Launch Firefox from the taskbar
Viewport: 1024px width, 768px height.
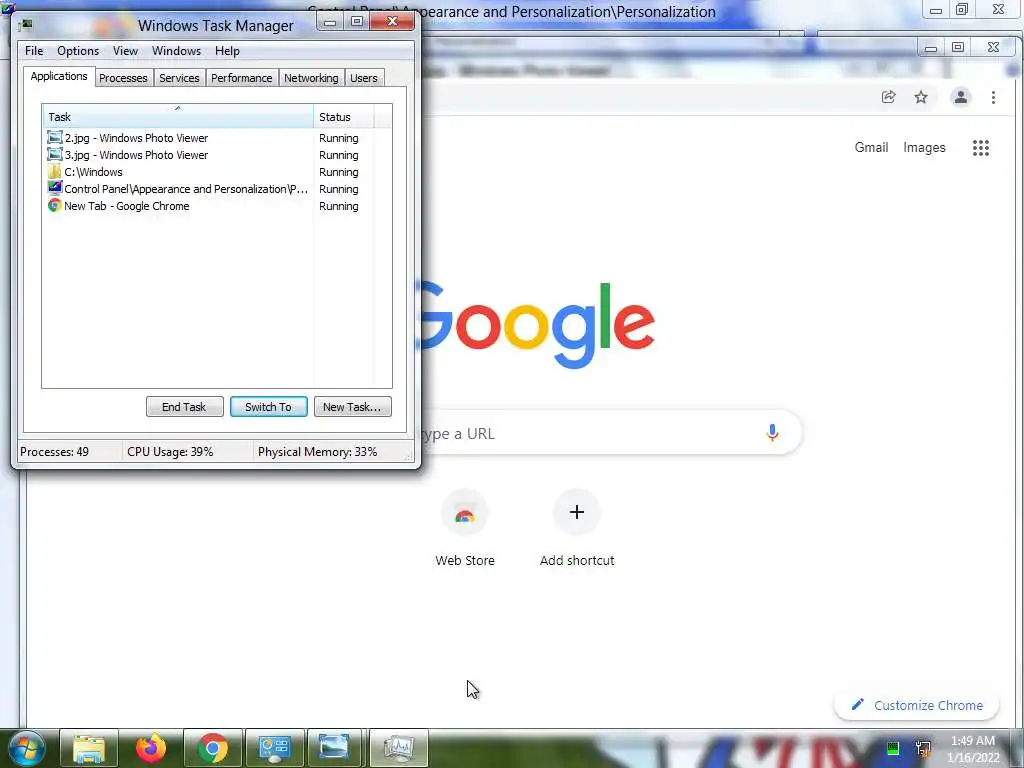(x=151, y=748)
